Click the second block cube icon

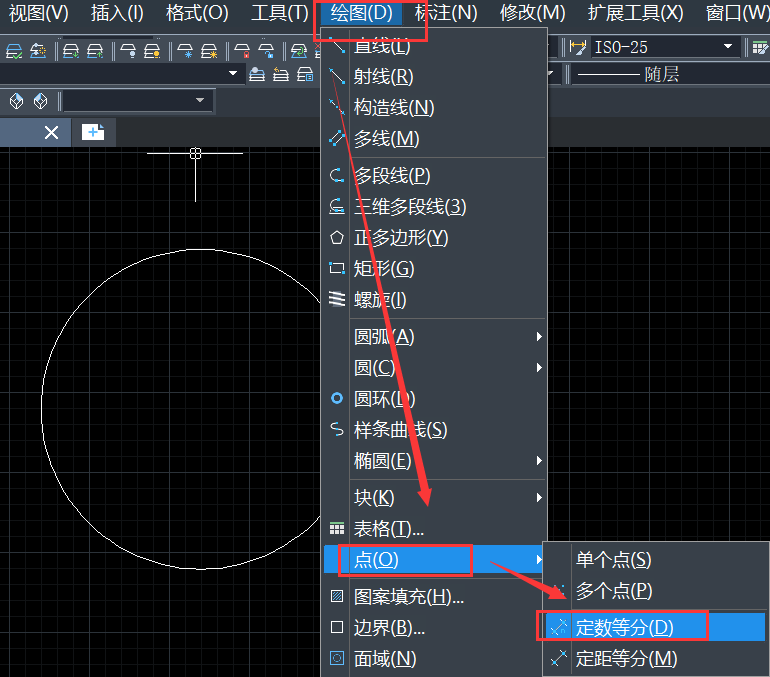pos(40,101)
